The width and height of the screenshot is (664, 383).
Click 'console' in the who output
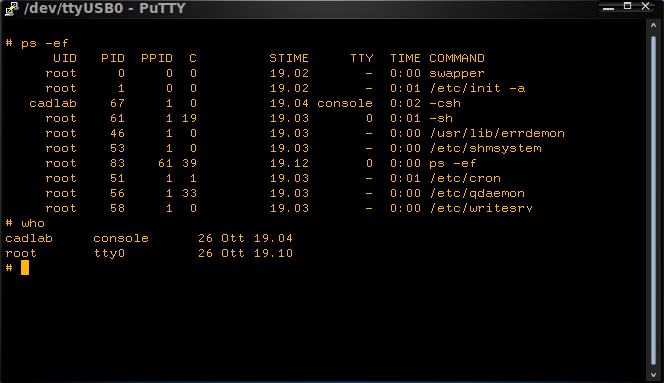(x=121, y=238)
